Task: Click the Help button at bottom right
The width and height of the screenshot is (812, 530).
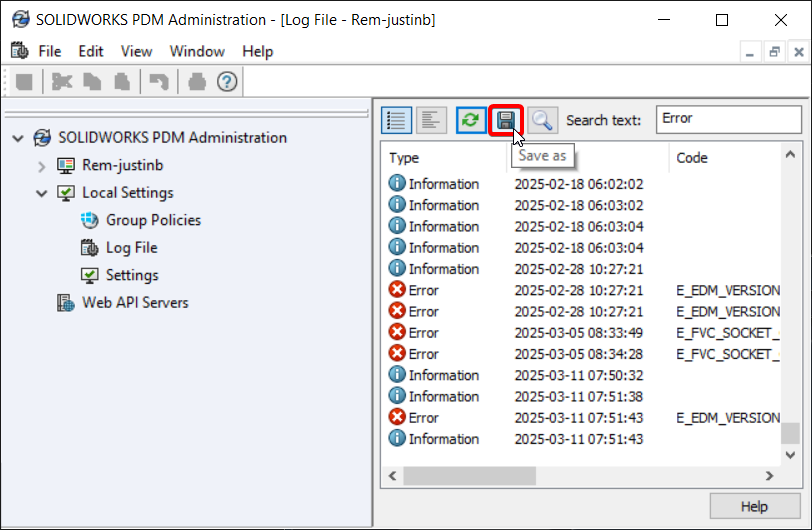Action: click(755, 506)
